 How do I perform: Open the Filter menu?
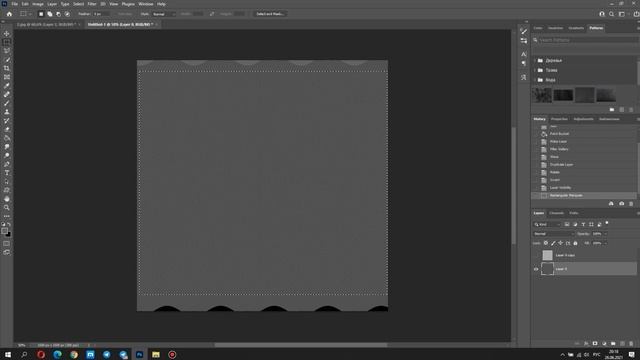pyautogui.click(x=92, y=4)
